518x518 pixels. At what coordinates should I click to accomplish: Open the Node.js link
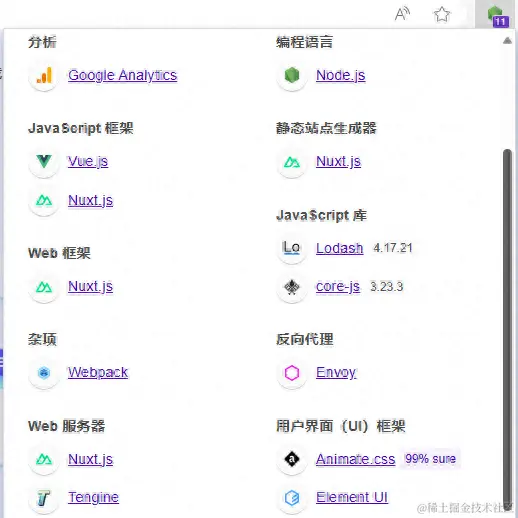[x=340, y=75]
